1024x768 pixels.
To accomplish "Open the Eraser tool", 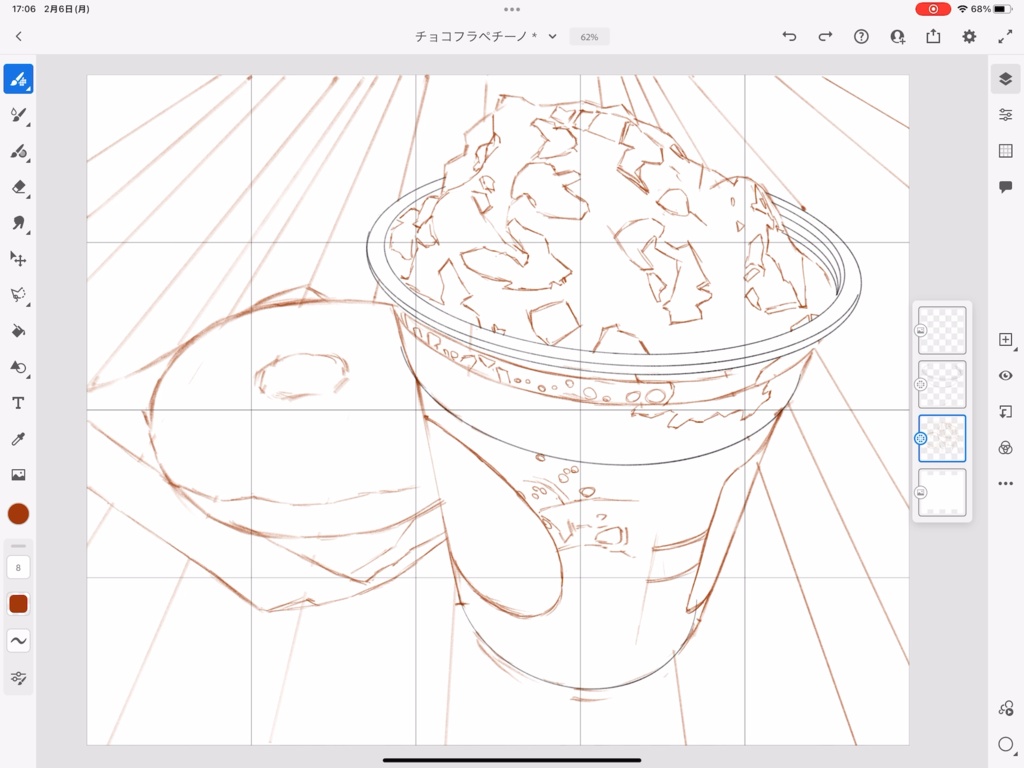I will [x=18, y=188].
